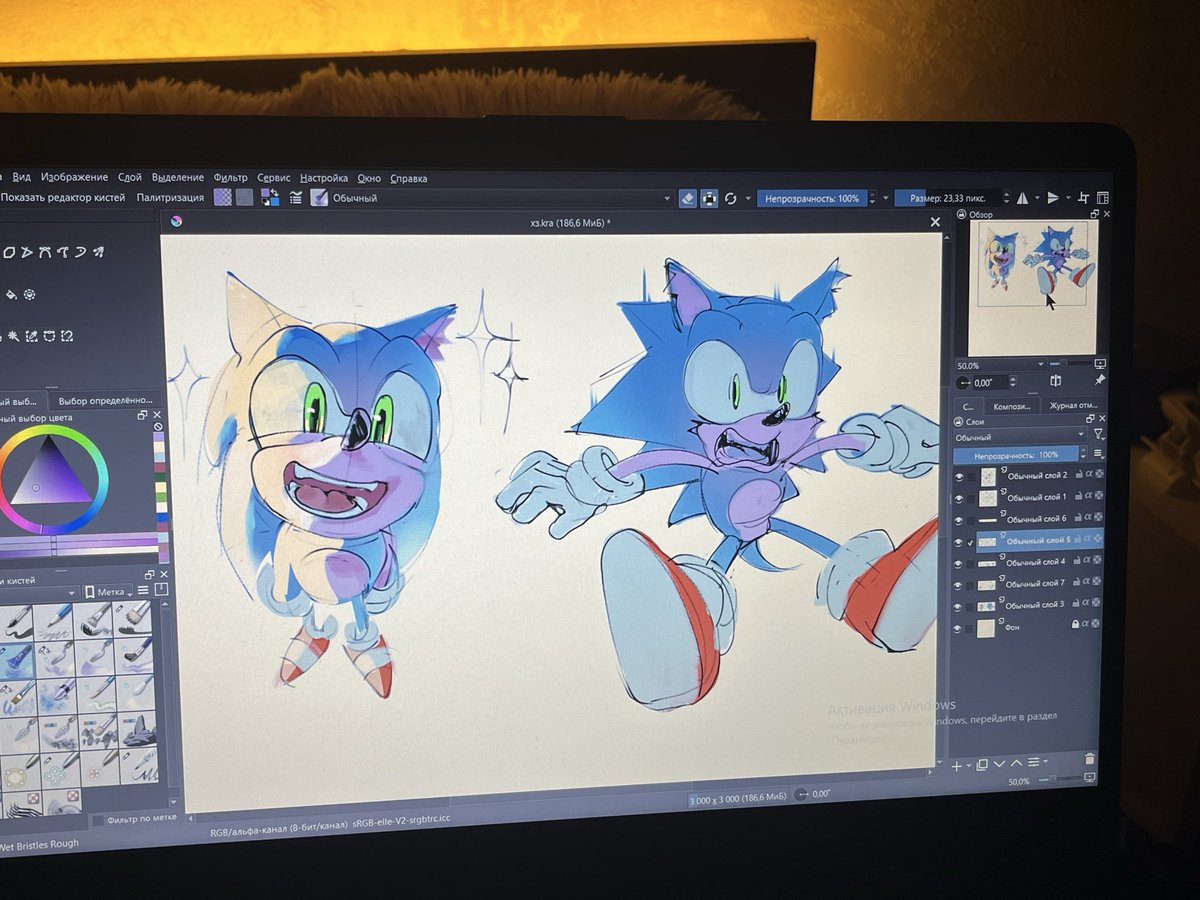Toggle the eraser mode icon
The image size is (1200, 900).
tap(687, 199)
